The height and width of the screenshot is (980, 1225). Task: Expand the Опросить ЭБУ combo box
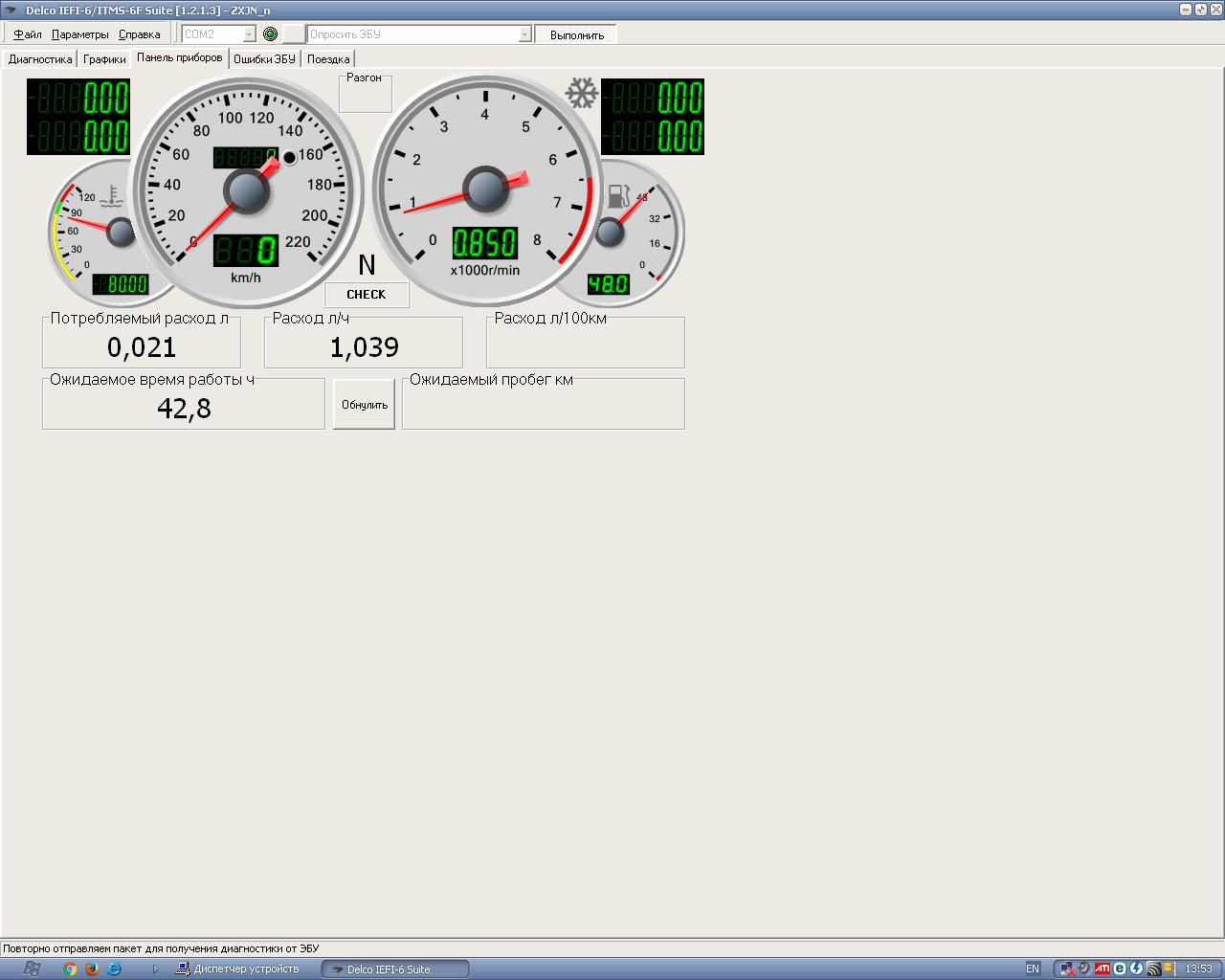coord(524,34)
